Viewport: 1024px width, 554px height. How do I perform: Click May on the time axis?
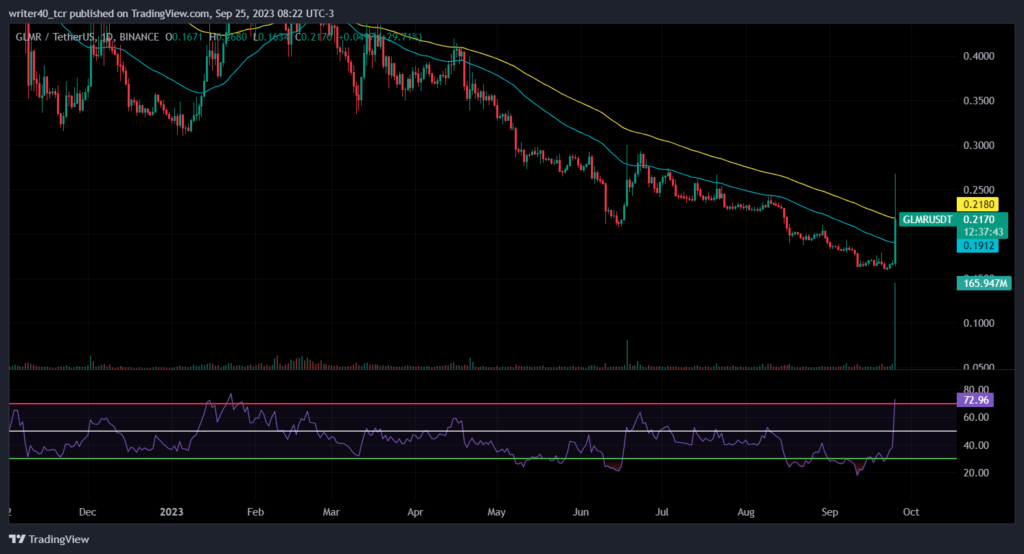pos(496,512)
